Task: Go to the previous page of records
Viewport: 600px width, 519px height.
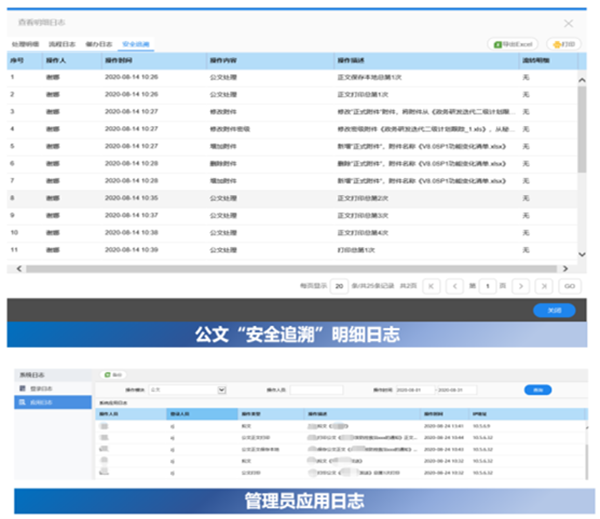Action: [458, 286]
